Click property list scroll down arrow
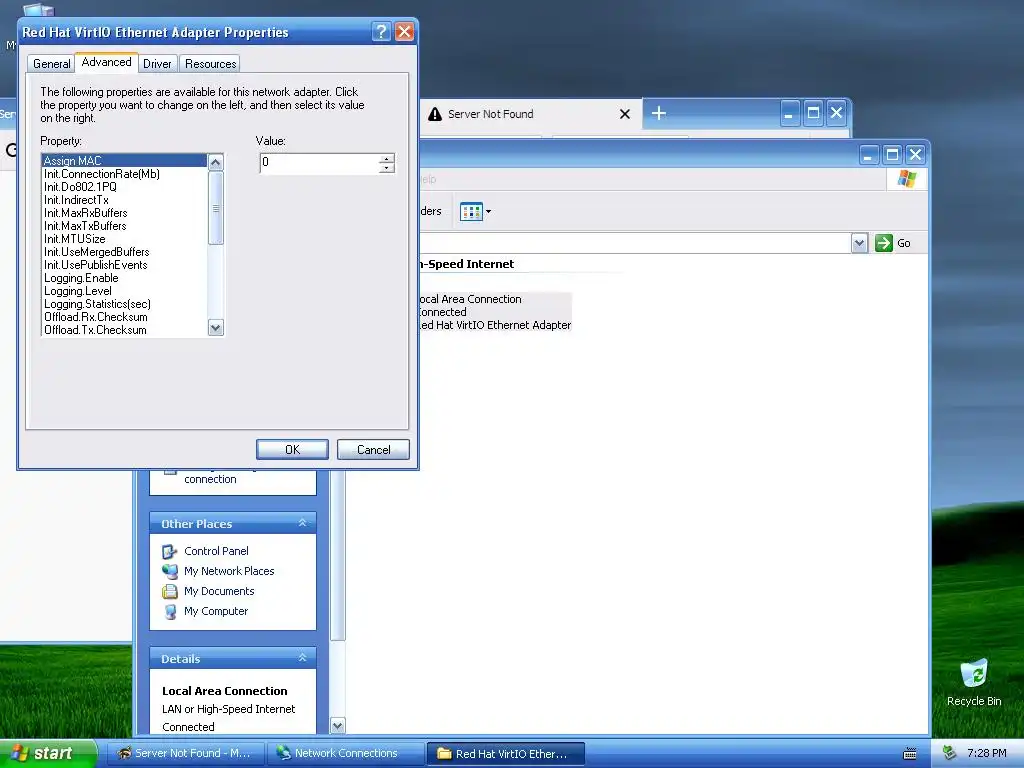Screen dimensions: 1024x768 [x=216, y=328]
